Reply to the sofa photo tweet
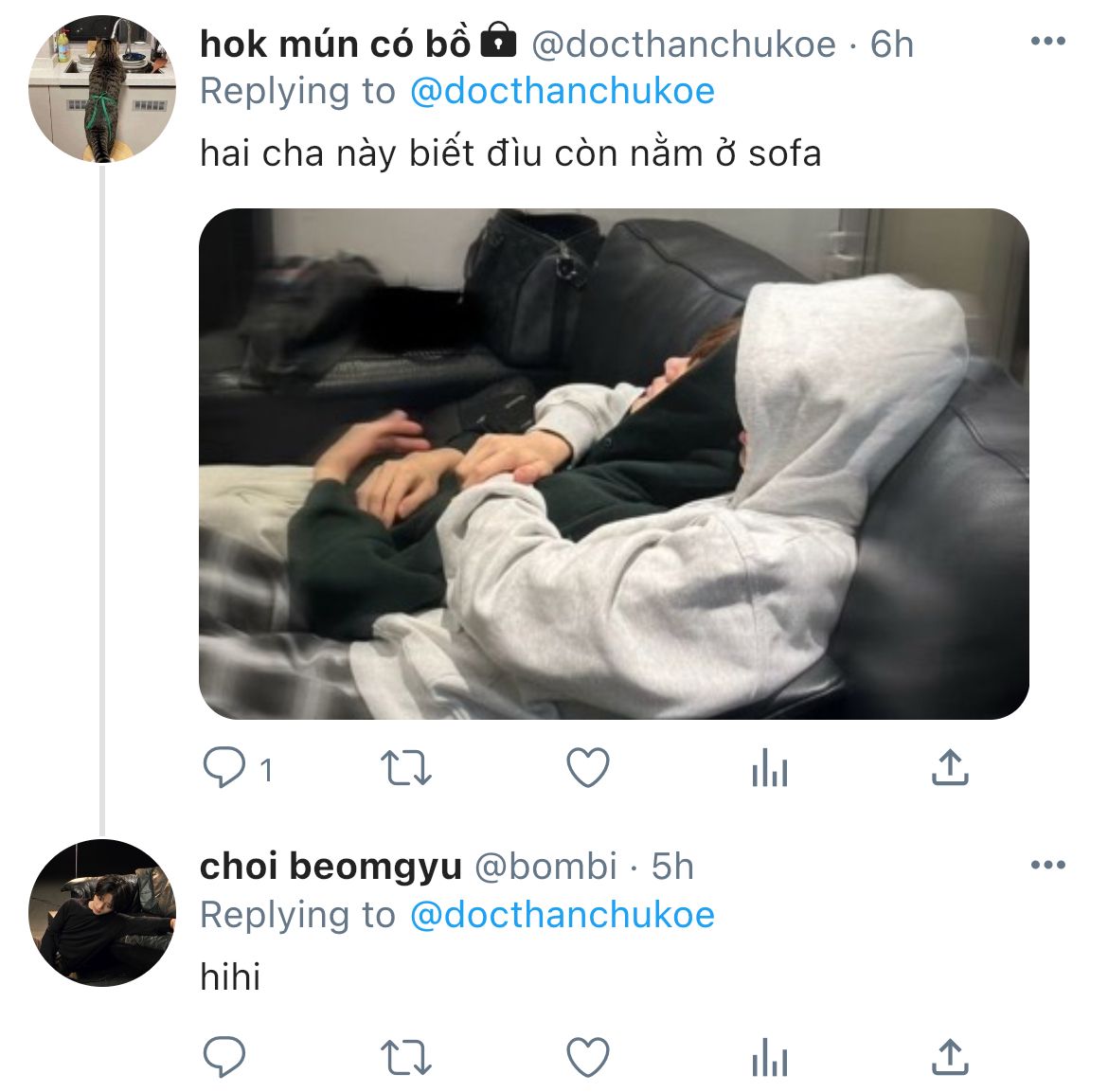Image resolution: width=1108 pixels, height=1092 pixels. (225, 768)
